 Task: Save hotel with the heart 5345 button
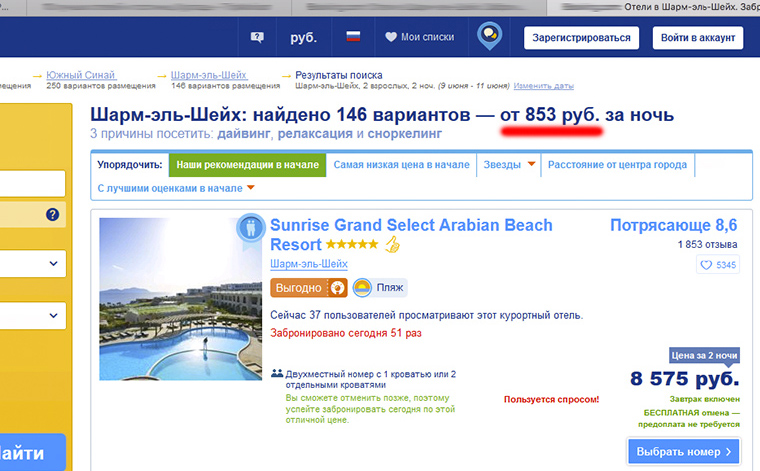(x=718, y=265)
